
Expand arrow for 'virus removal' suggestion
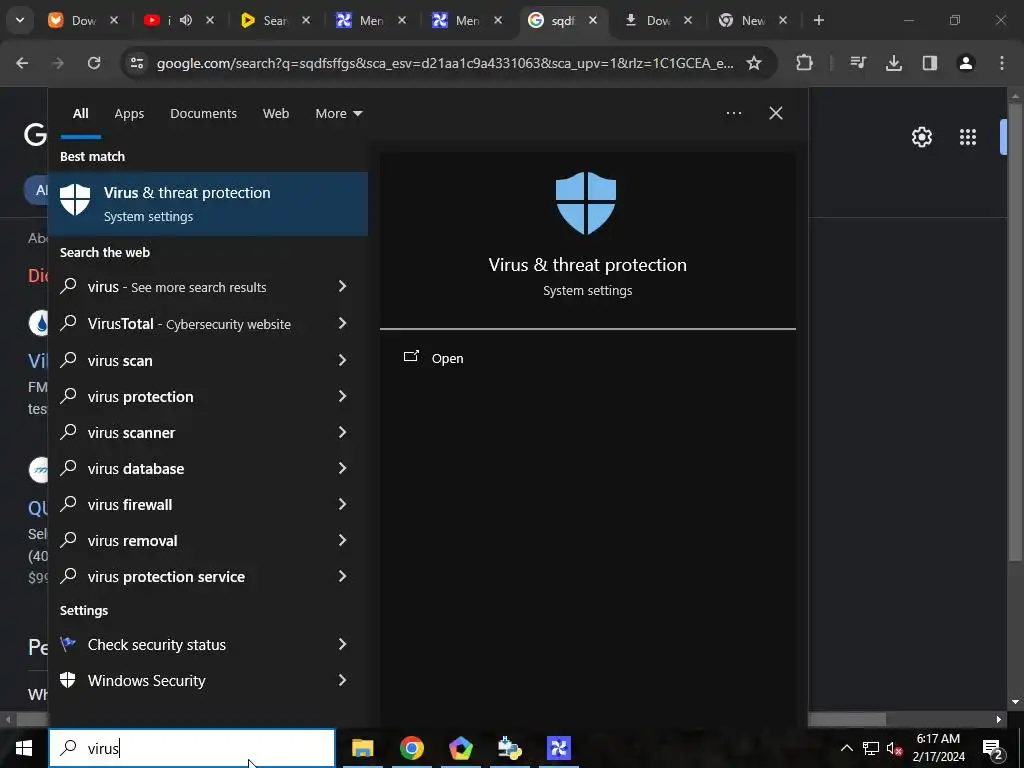[x=342, y=539]
